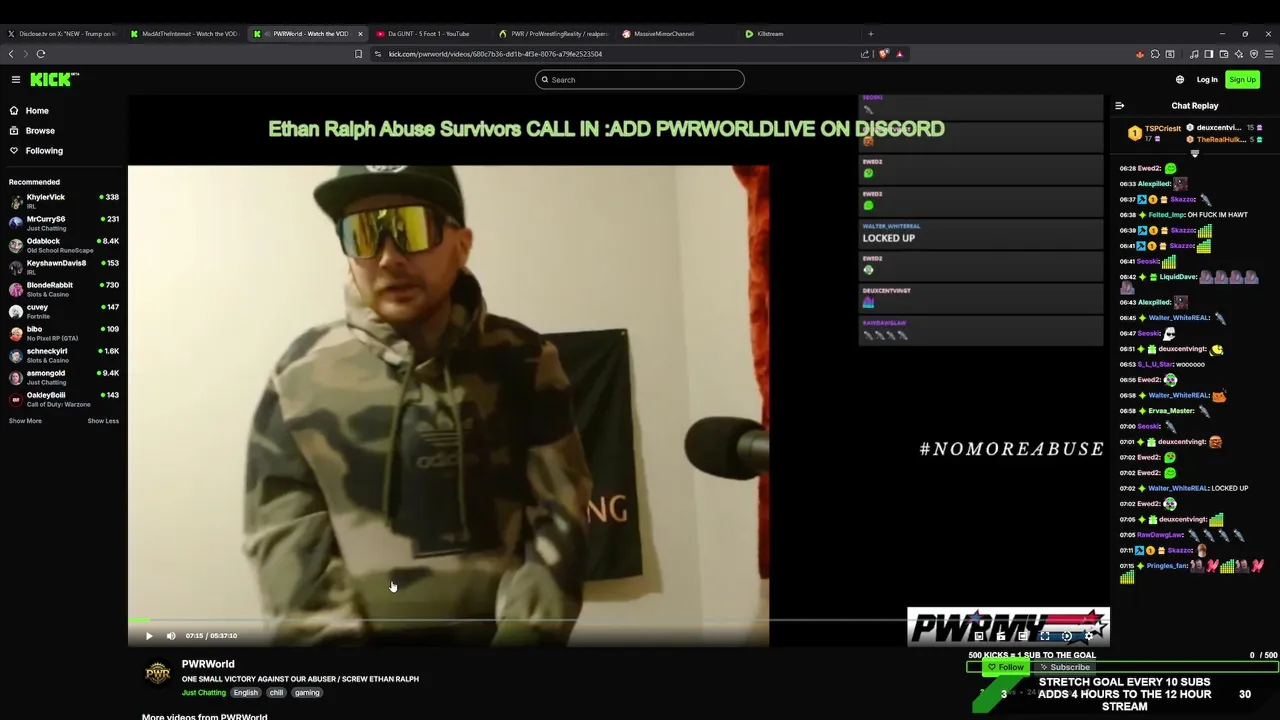The image size is (1280, 720).
Task: Select the gaming tag
Action: click(307, 692)
